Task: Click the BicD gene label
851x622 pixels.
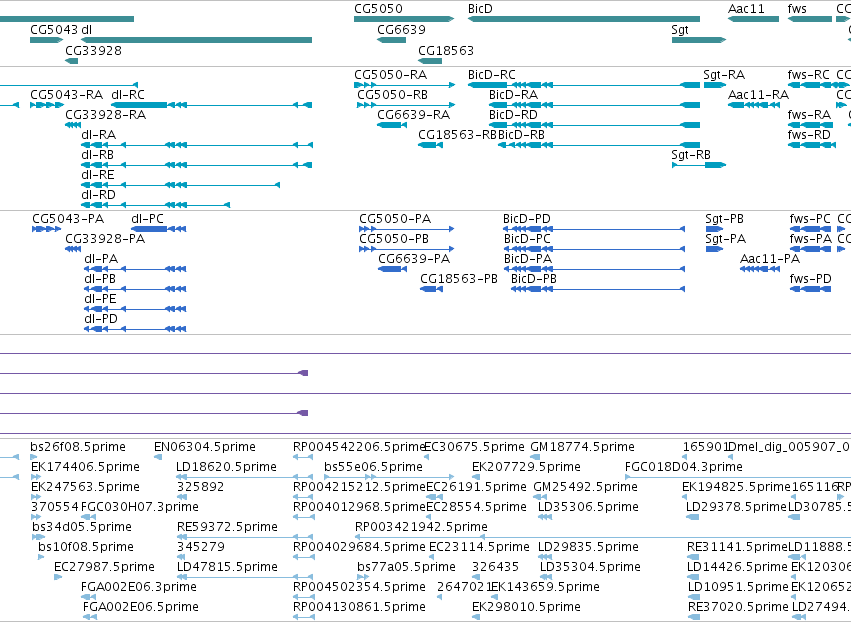Action: pos(480,9)
